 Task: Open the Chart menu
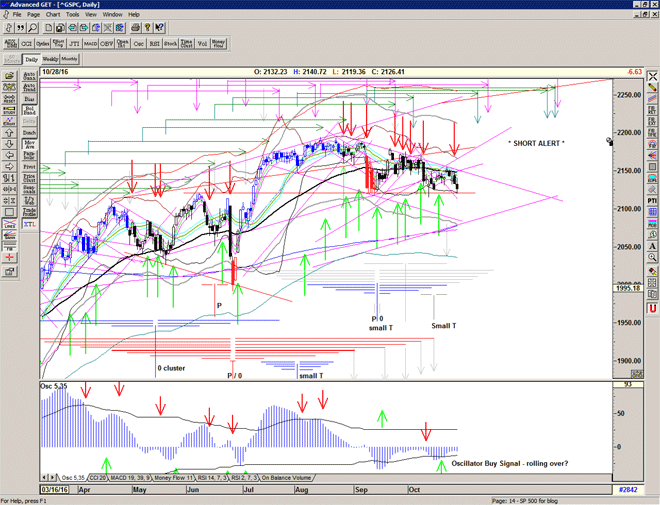click(x=52, y=15)
